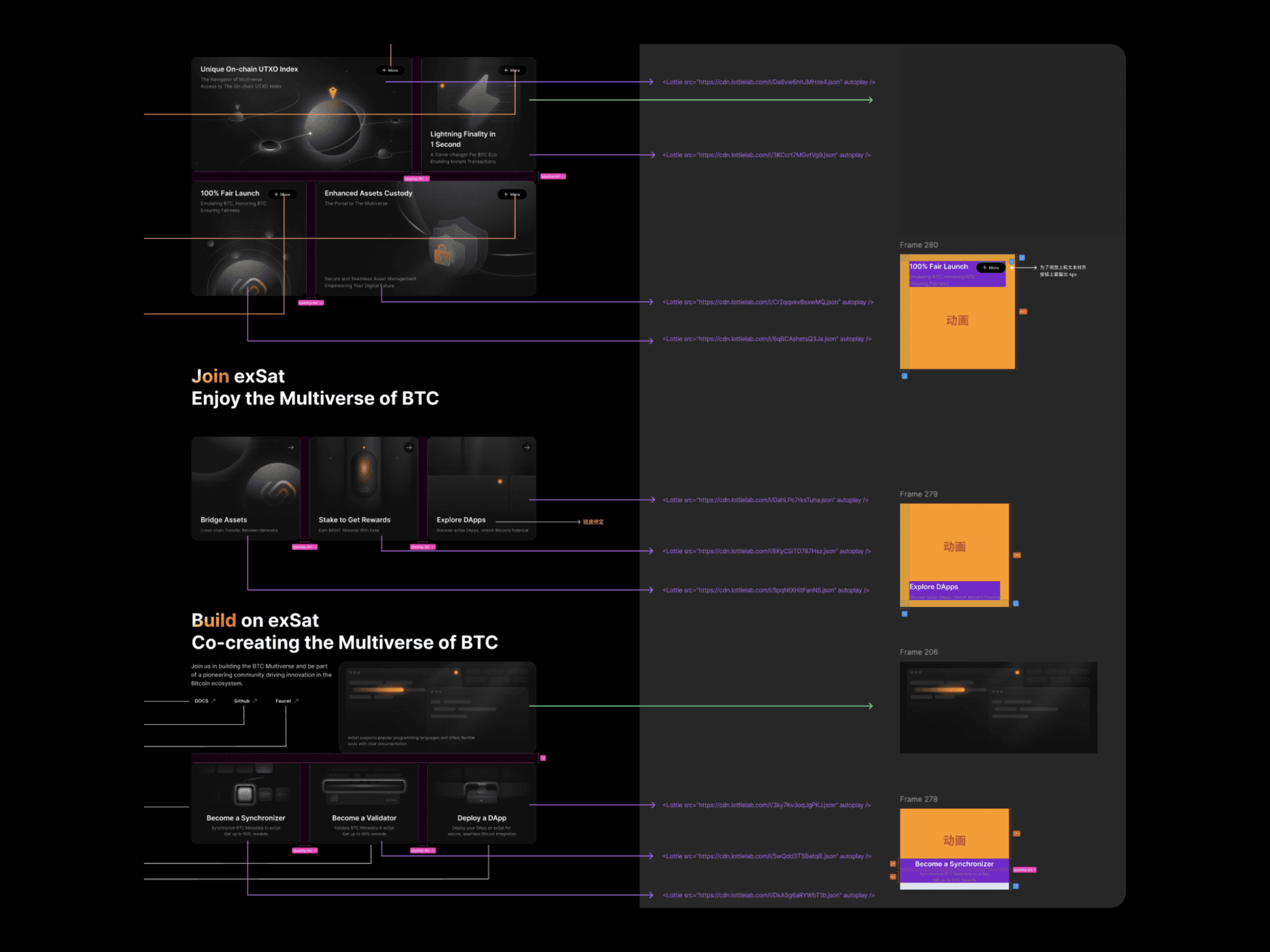Viewport: 1270px width, 952px height.
Task: Click More button on Unique On-chain UTXO Index card
Action: click(390, 70)
